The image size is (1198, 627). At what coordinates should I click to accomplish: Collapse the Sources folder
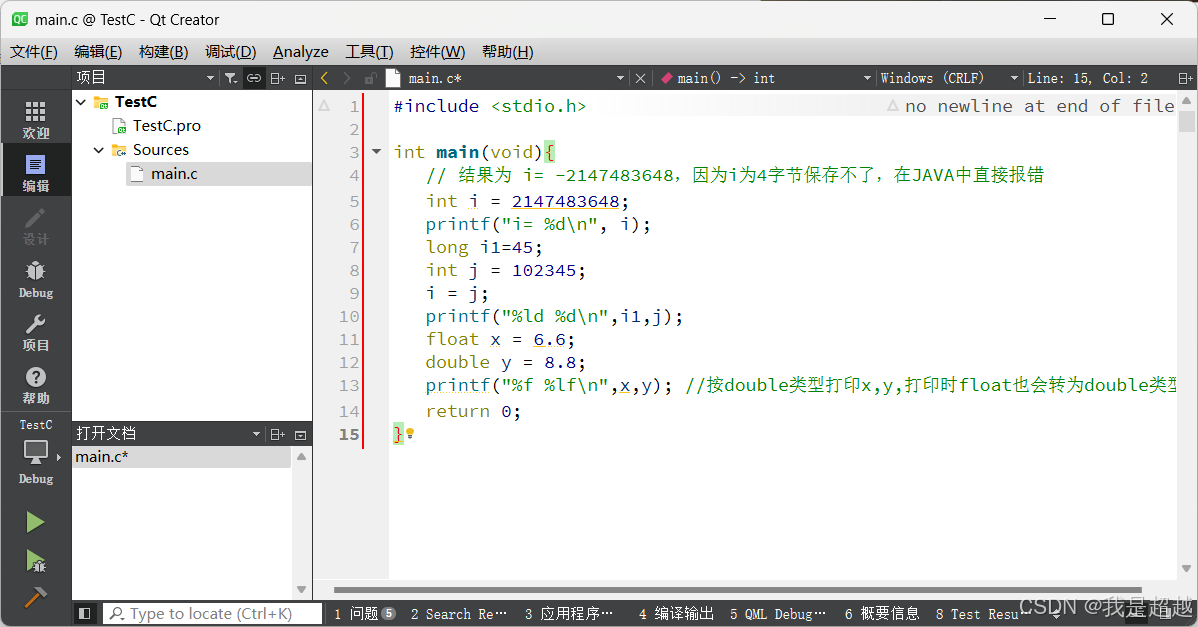click(x=98, y=149)
